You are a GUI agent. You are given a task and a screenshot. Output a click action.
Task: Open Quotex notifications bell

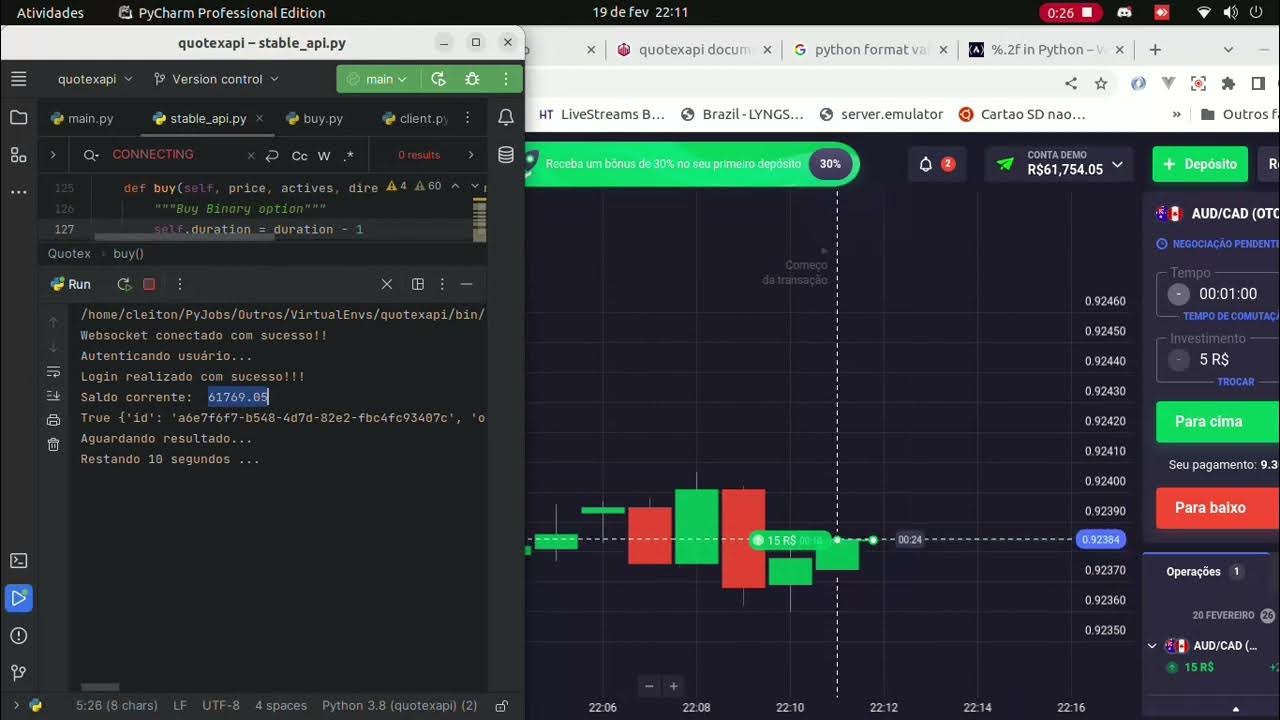(926, 164)
